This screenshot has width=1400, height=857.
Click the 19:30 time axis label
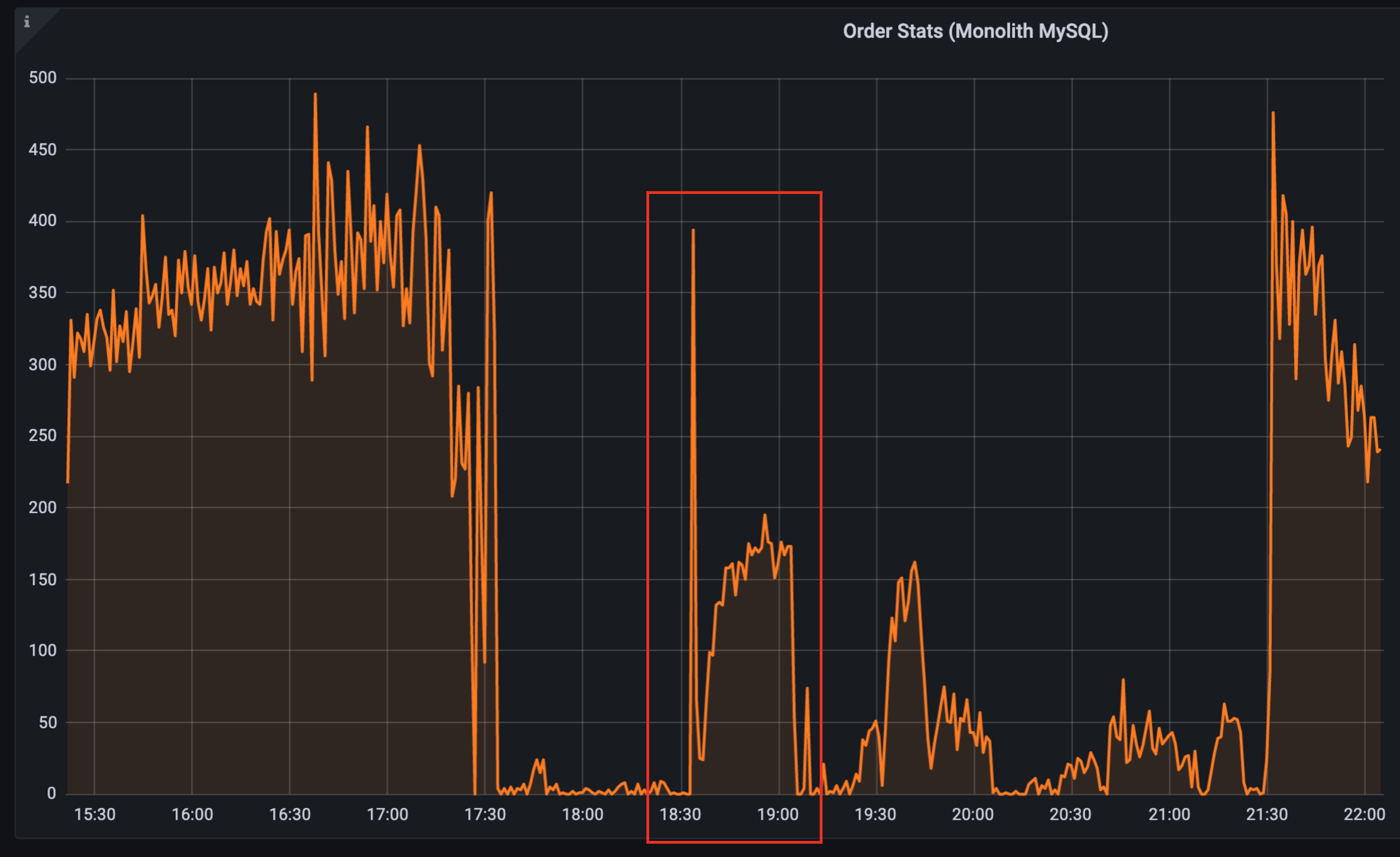click(x=876, y=814)
